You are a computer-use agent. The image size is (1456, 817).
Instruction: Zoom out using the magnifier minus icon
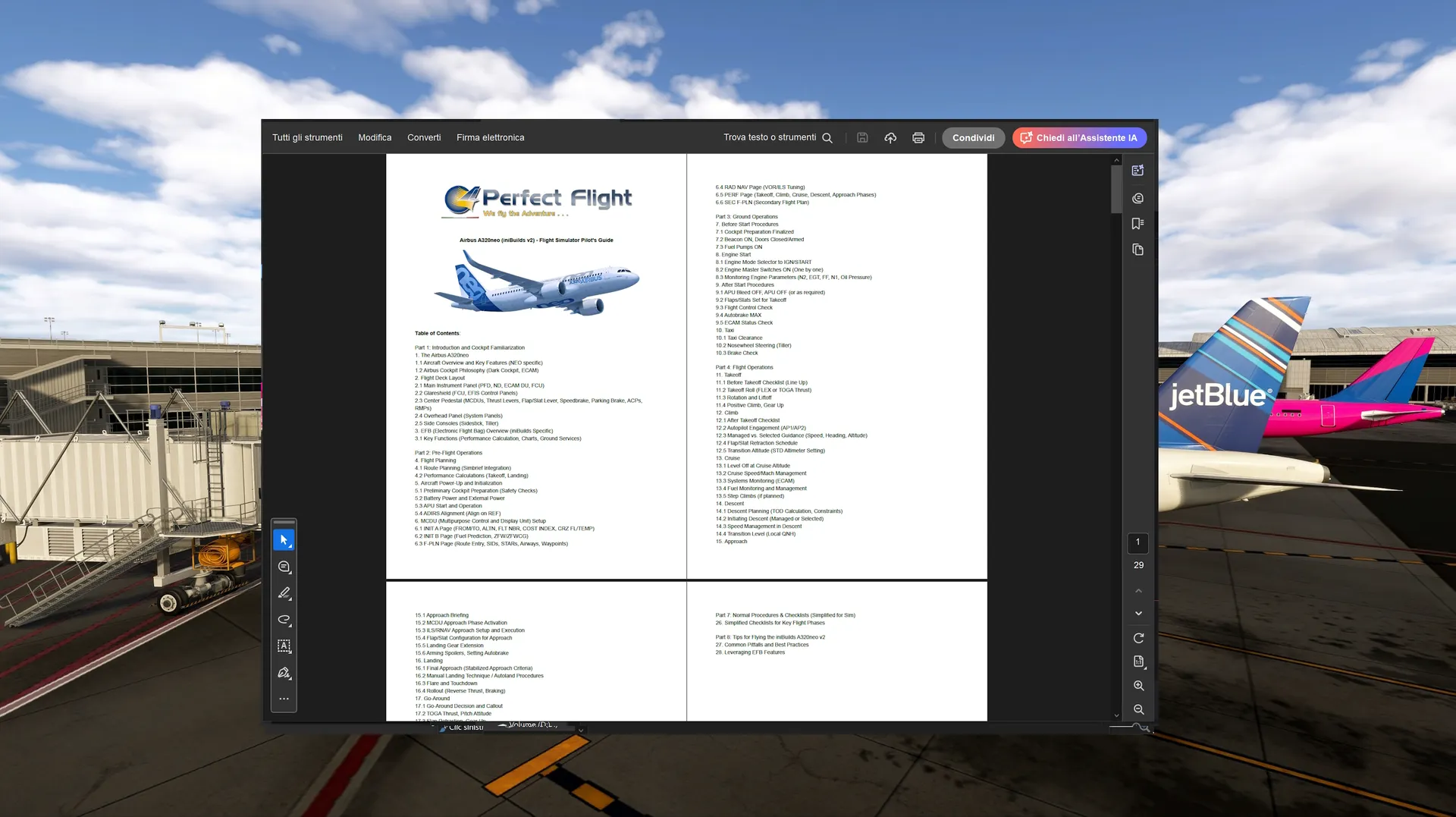pyautogui.click(x=1138, y=710)
